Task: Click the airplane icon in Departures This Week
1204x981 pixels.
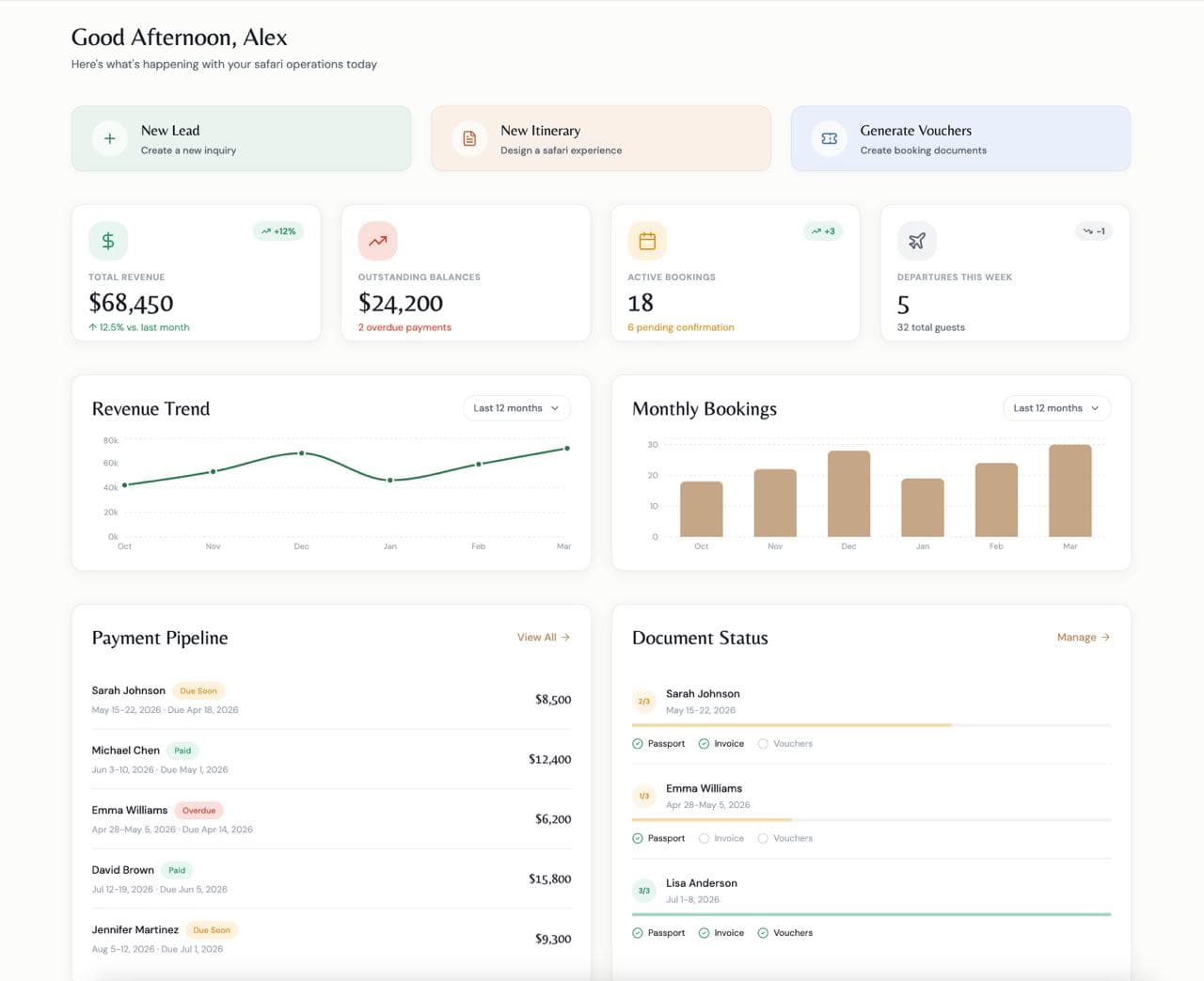Action: [916, 241]
